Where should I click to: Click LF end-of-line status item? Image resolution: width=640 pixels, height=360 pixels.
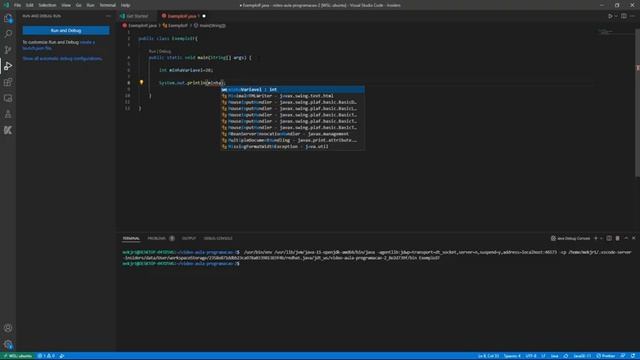(x=543, y=356)
